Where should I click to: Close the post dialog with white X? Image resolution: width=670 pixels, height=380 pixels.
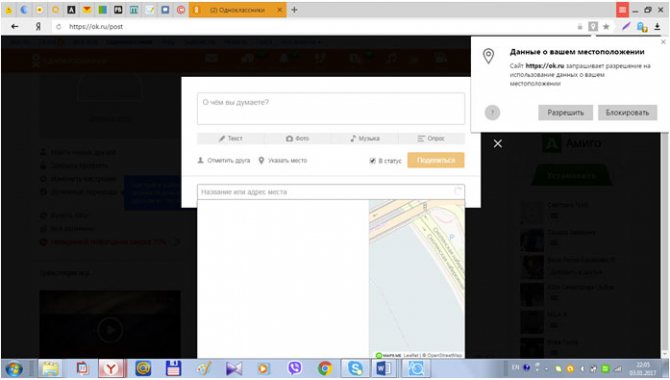point(498,144)
